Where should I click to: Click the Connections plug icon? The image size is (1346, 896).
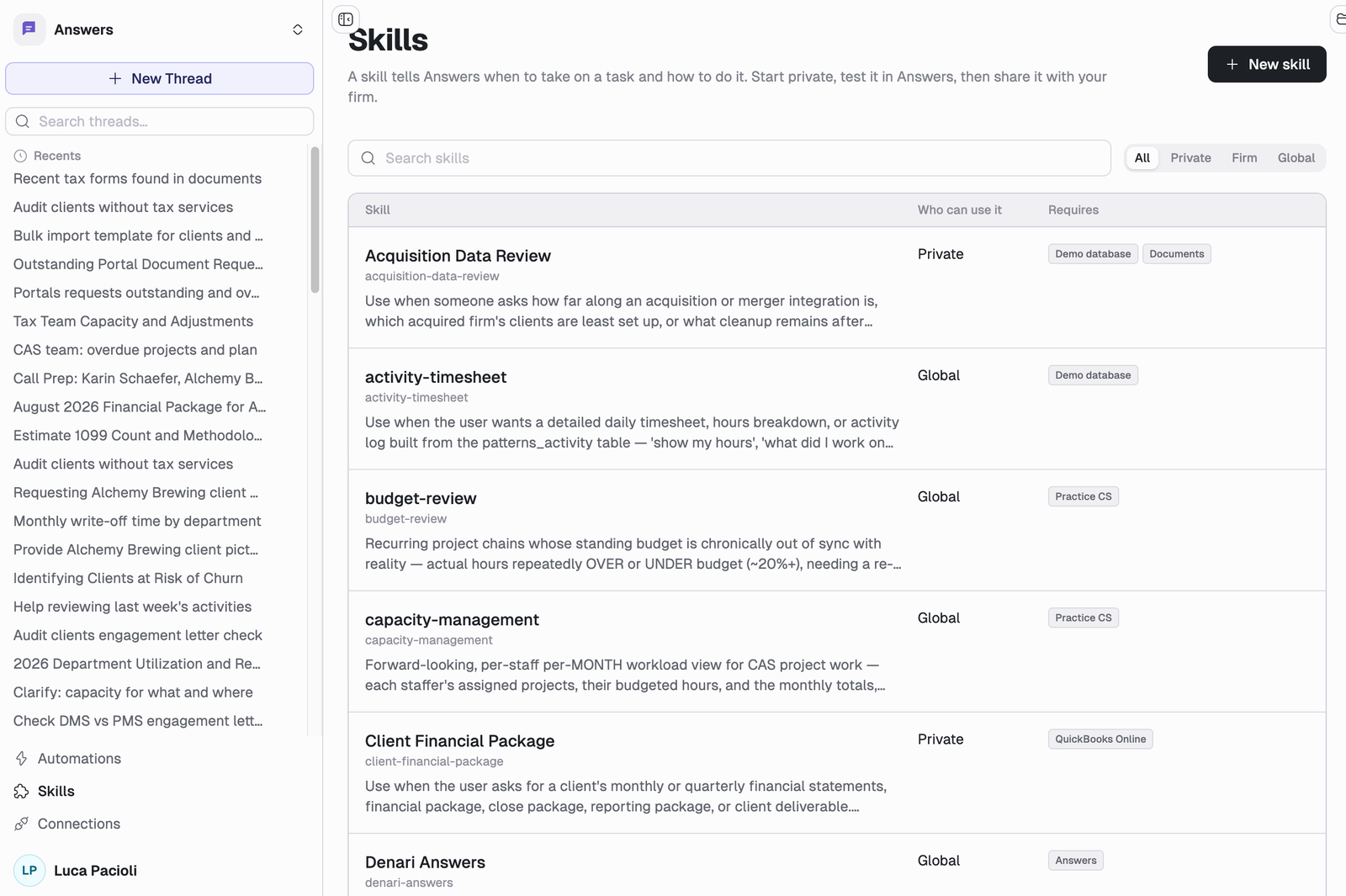pos(21,824)
